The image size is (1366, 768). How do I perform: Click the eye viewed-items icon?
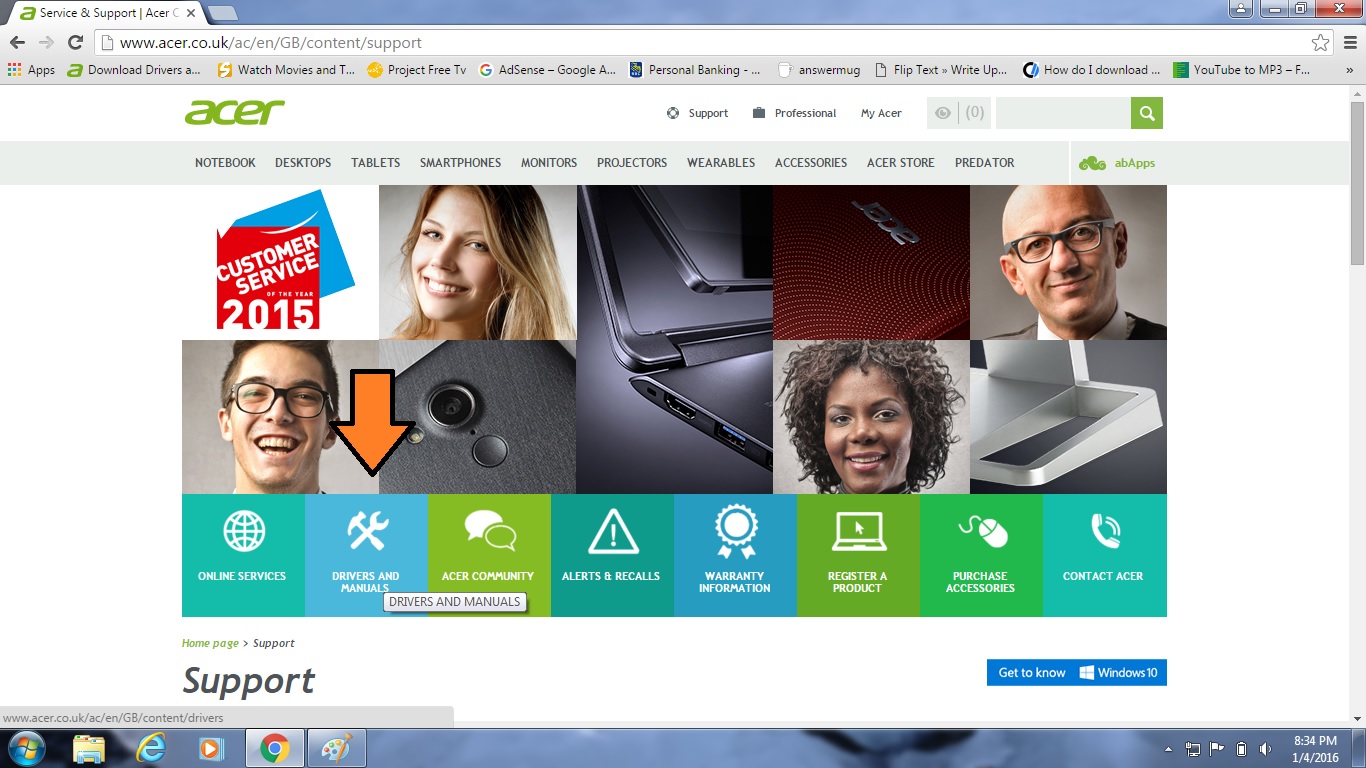[943, 113]
